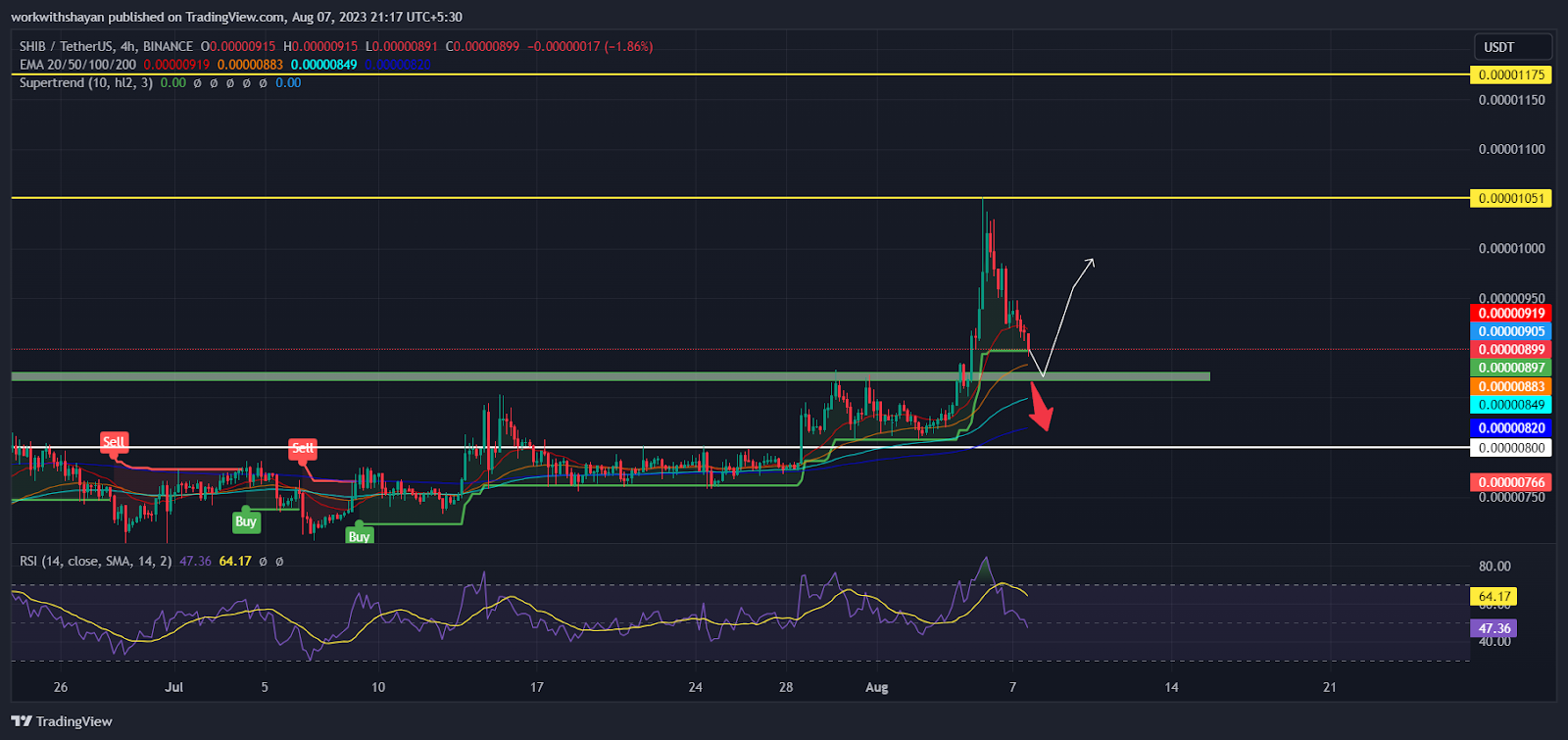This screenshot has height=740, width=1568.
Task: Click the 17 date label on time axis
Action: click(x=537, y=687)
